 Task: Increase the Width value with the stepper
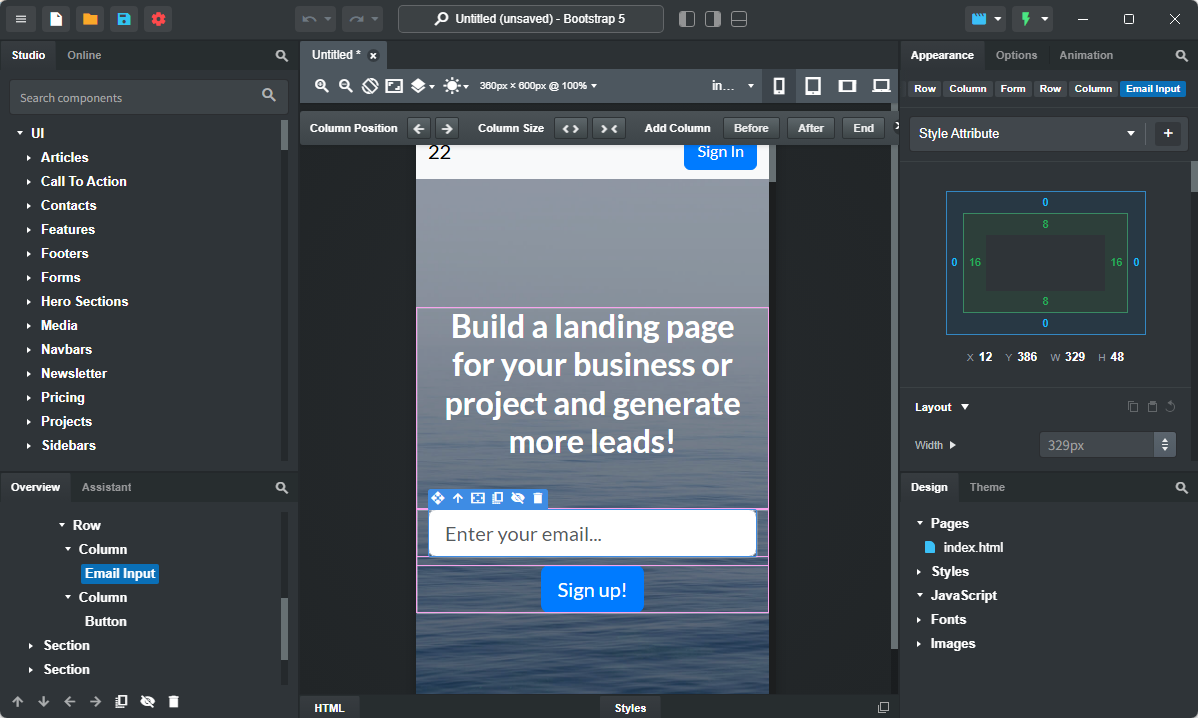pos(1166,439)
